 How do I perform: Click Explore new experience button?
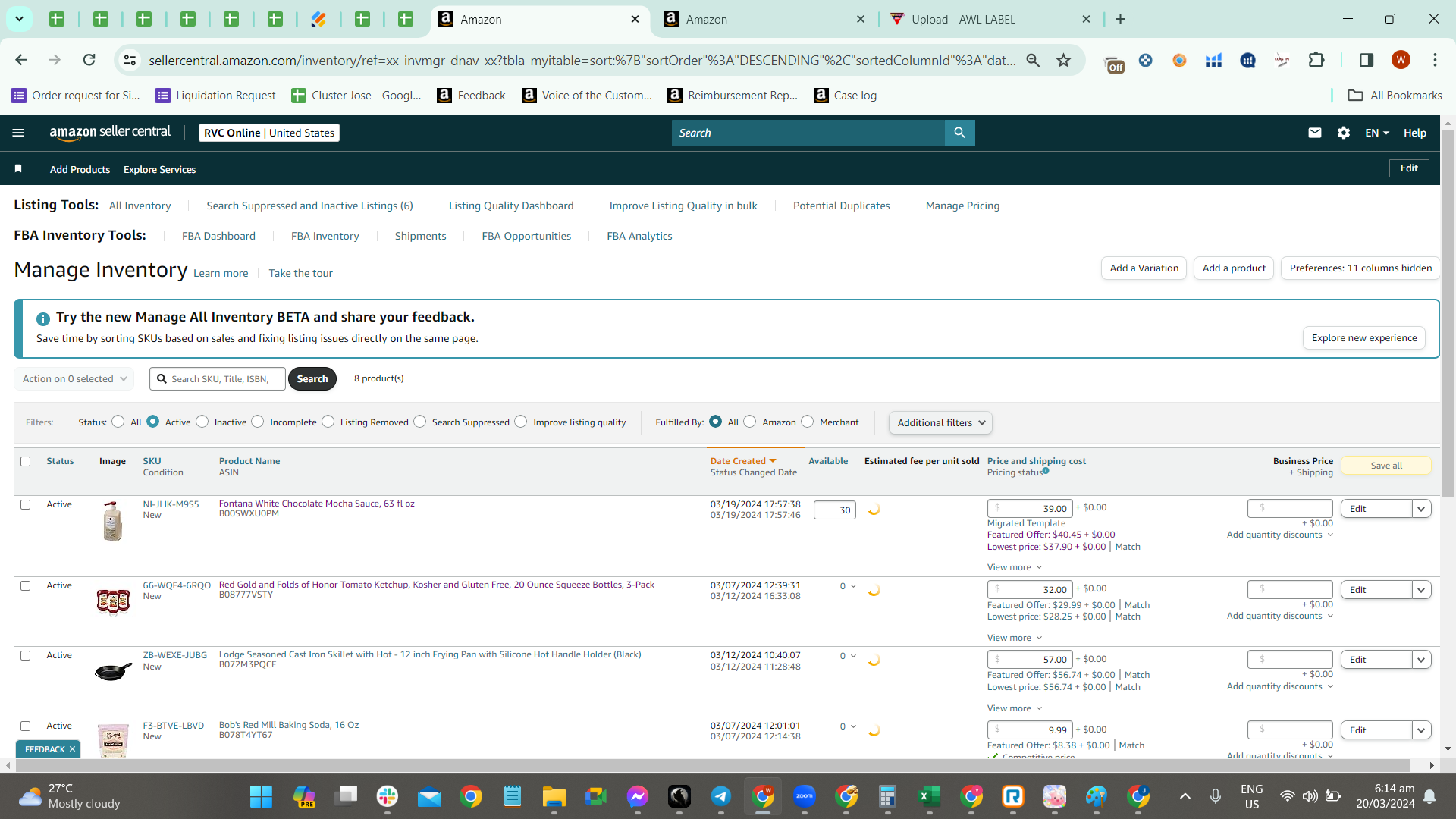[1364, 337]
